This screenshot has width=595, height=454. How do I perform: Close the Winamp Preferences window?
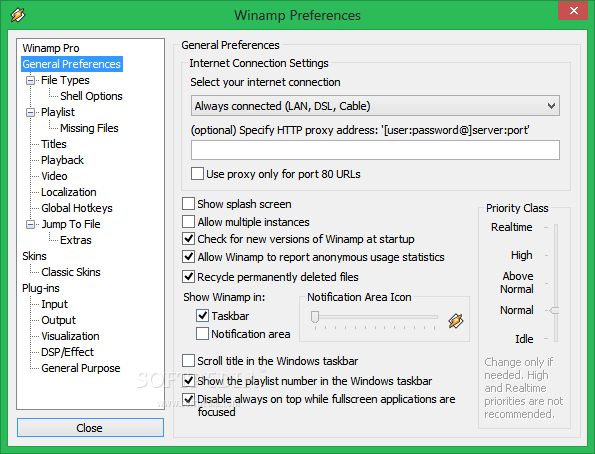(574, 11)
